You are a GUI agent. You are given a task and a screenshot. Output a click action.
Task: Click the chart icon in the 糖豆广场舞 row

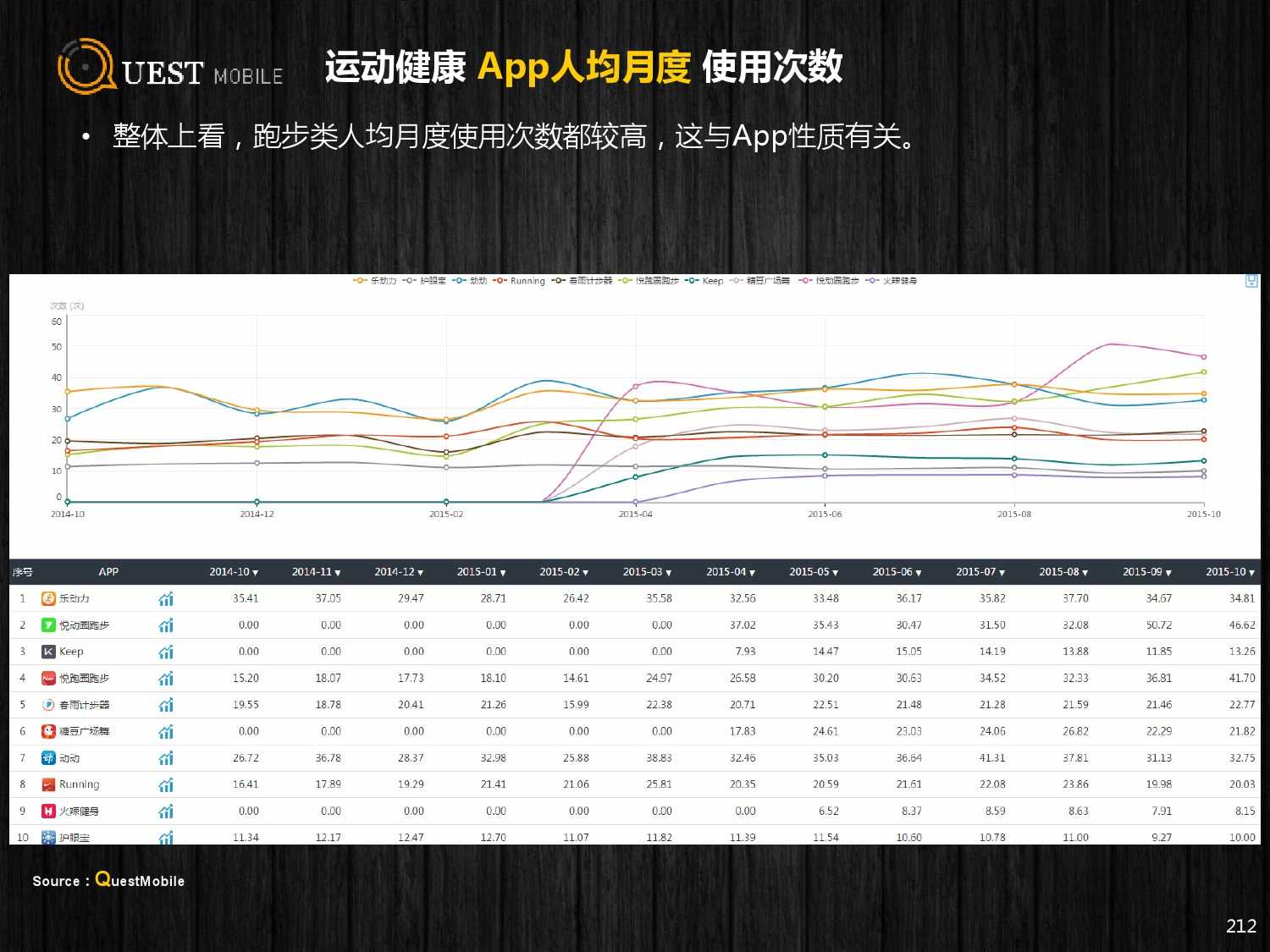point(166,732)
